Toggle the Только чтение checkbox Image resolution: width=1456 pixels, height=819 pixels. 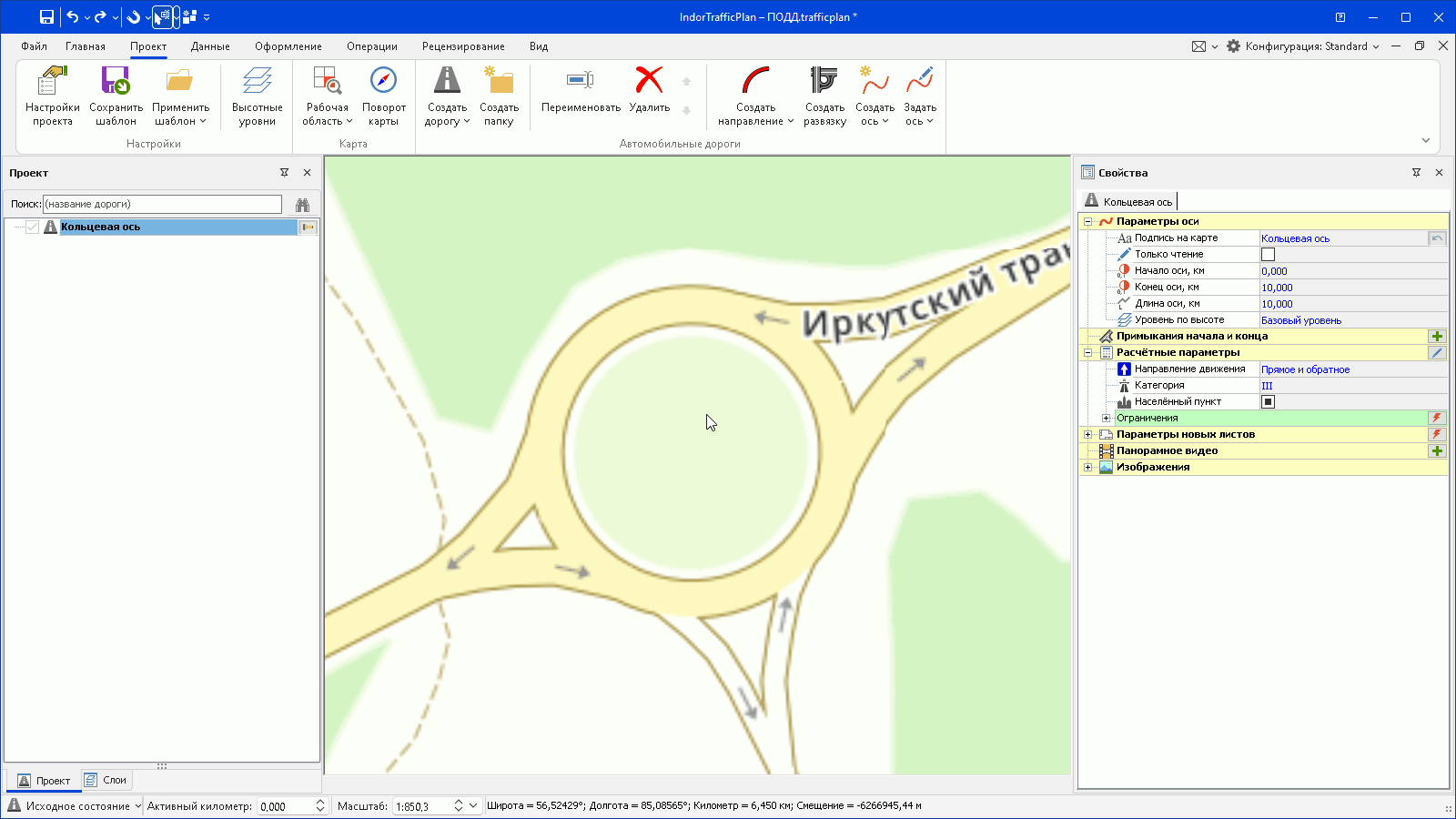(1269, 254)
